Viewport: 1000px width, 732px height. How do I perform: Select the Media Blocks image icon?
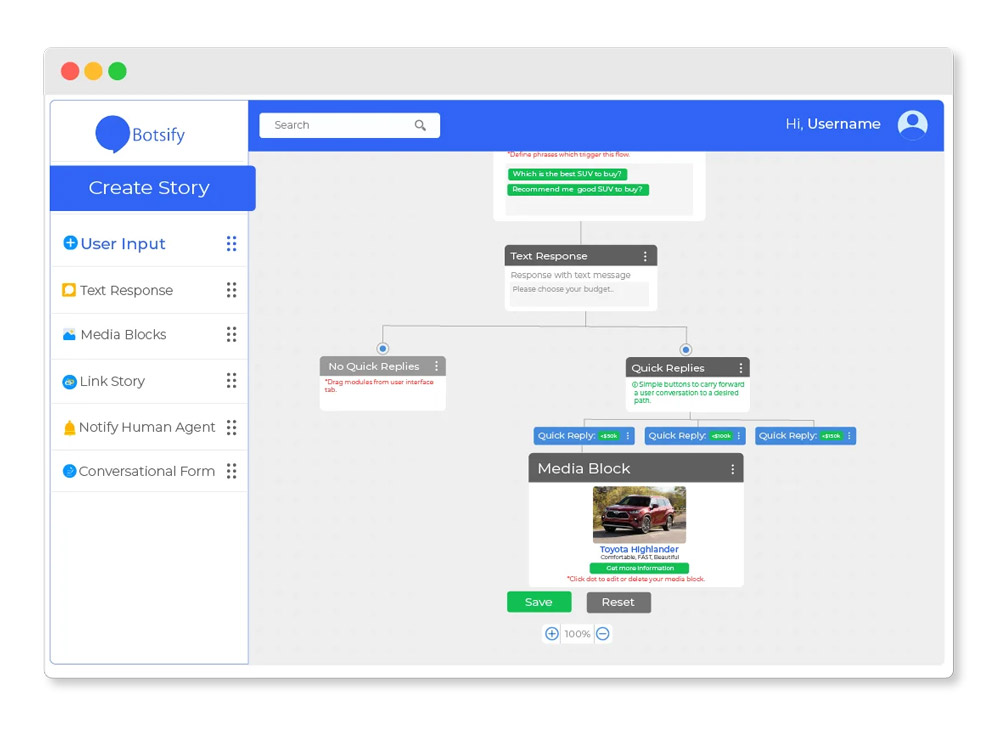(x=70, y=335)
